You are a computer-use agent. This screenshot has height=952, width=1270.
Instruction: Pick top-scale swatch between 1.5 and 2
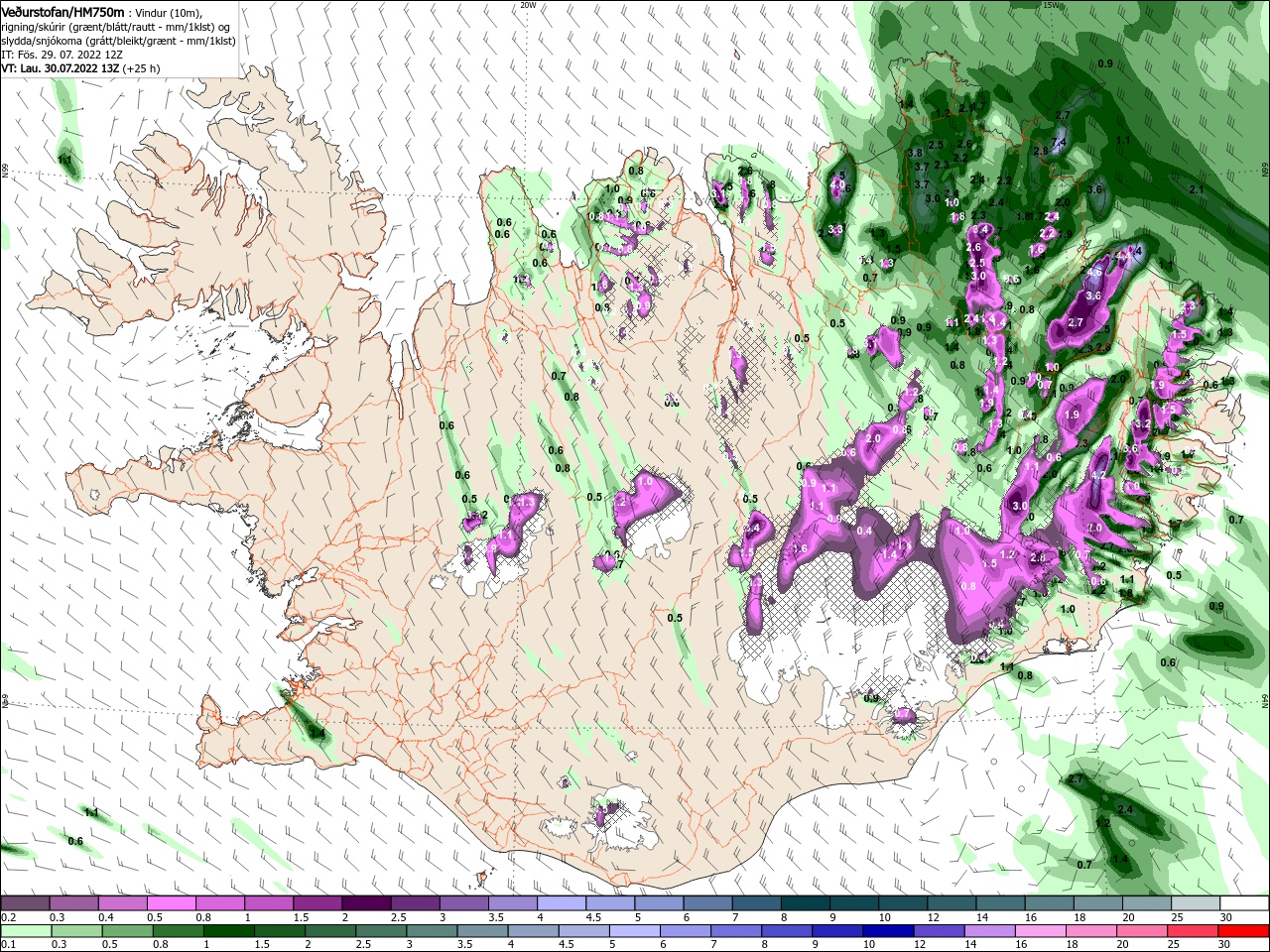point(317,903)
